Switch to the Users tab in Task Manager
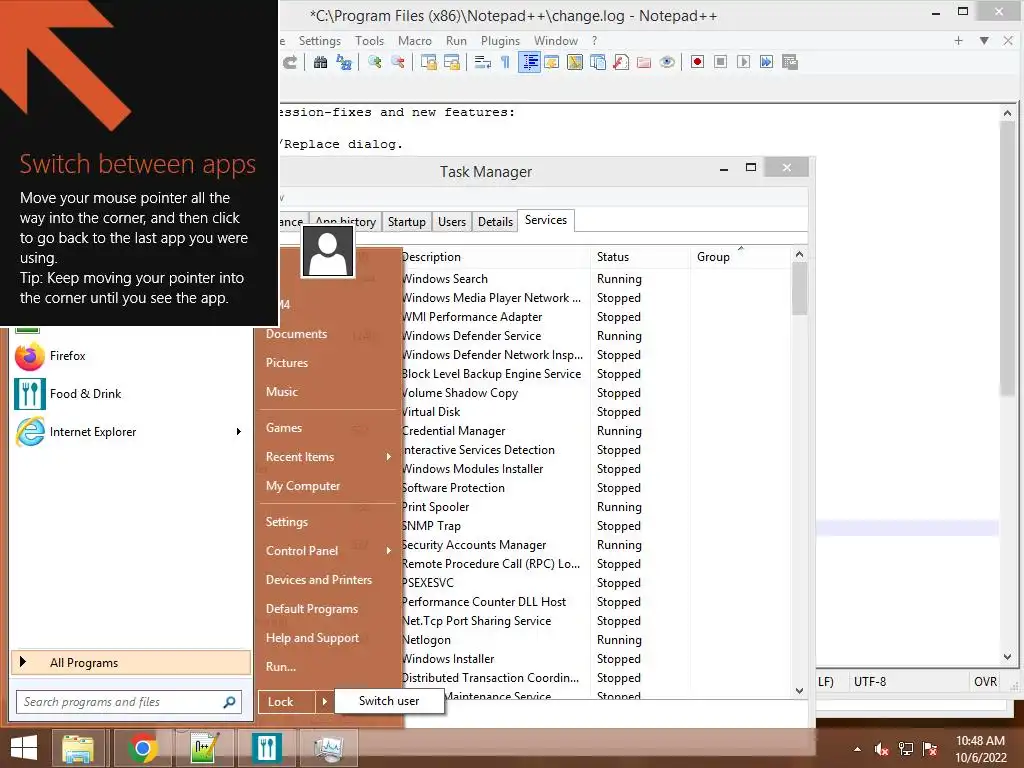 point(452,222)
